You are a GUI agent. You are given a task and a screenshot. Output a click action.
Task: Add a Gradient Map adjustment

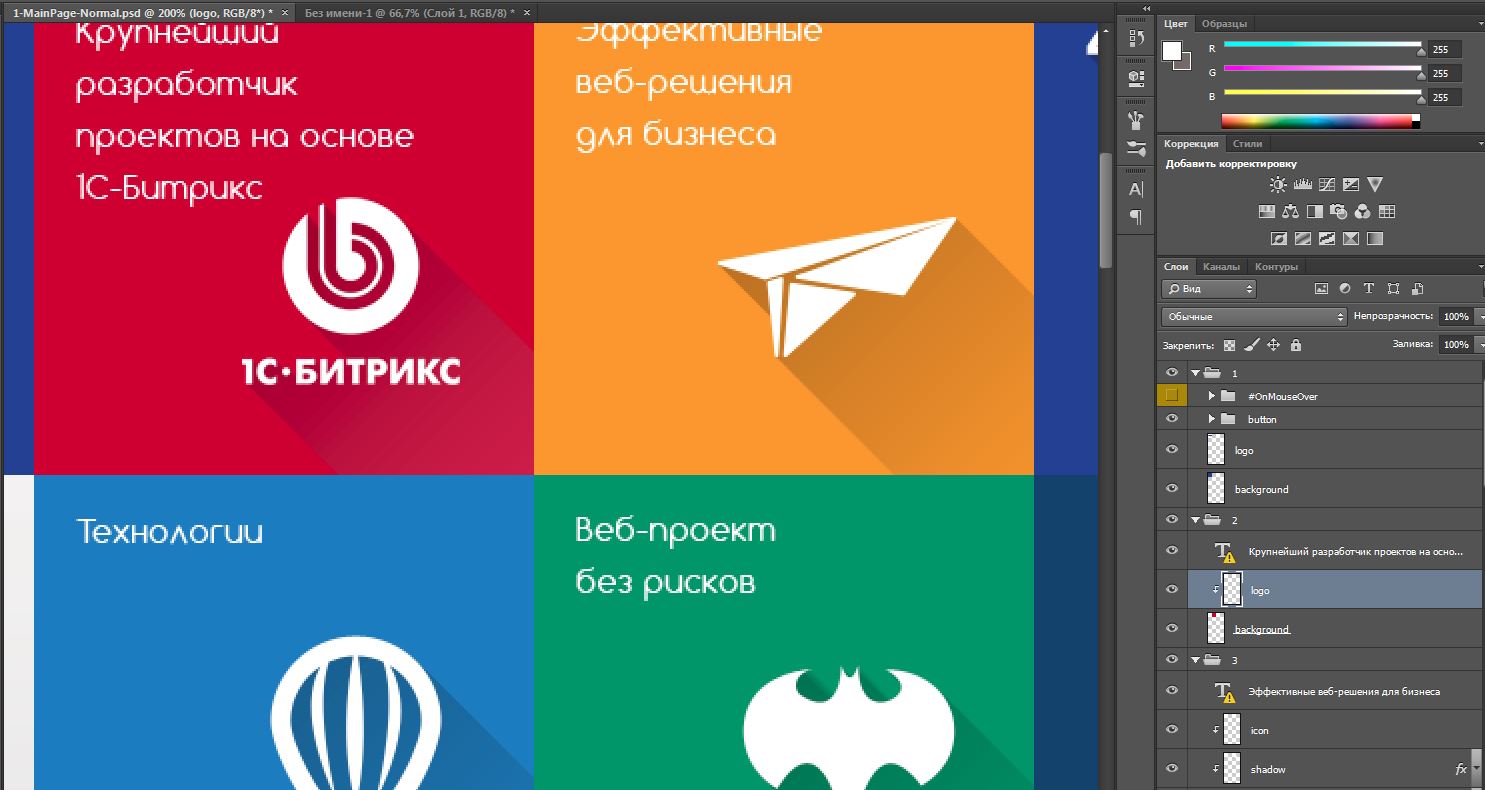point(1375,239)
